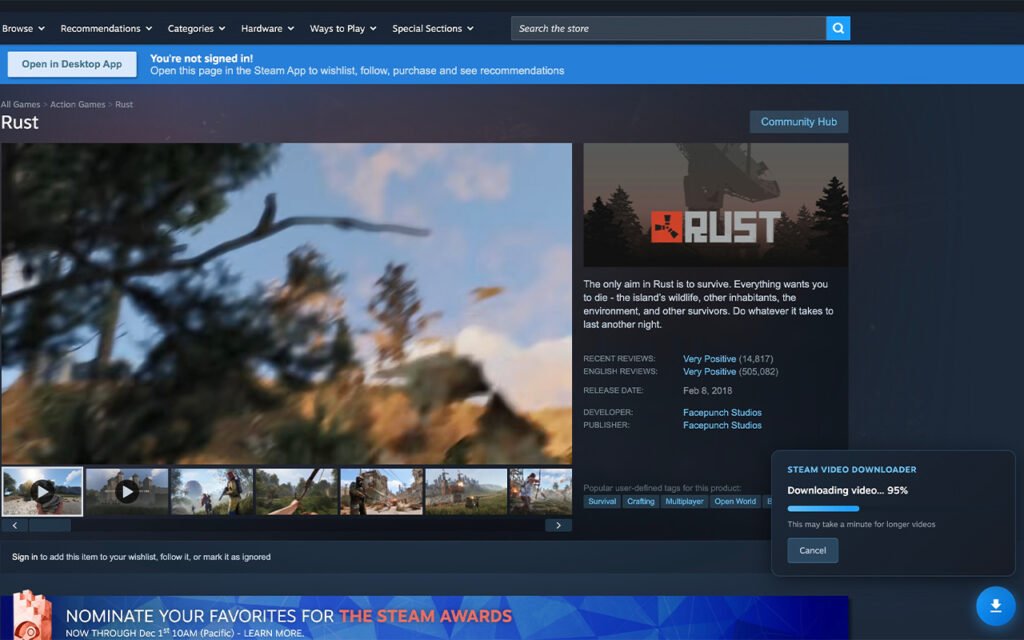Click the Open in Desktop App button
This screenshot has width=1024, height=640.
click(72, 64)
